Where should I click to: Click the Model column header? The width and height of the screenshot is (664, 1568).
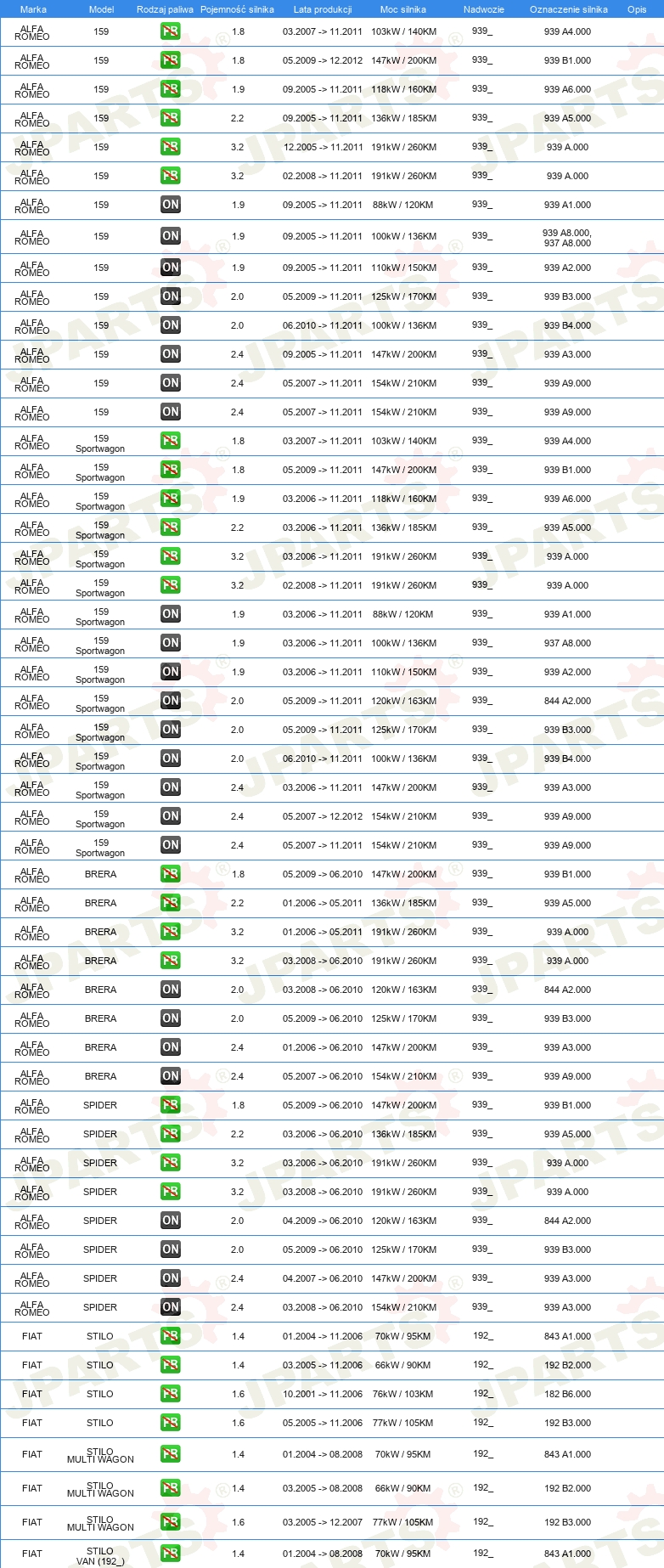[x=102, y=9]
